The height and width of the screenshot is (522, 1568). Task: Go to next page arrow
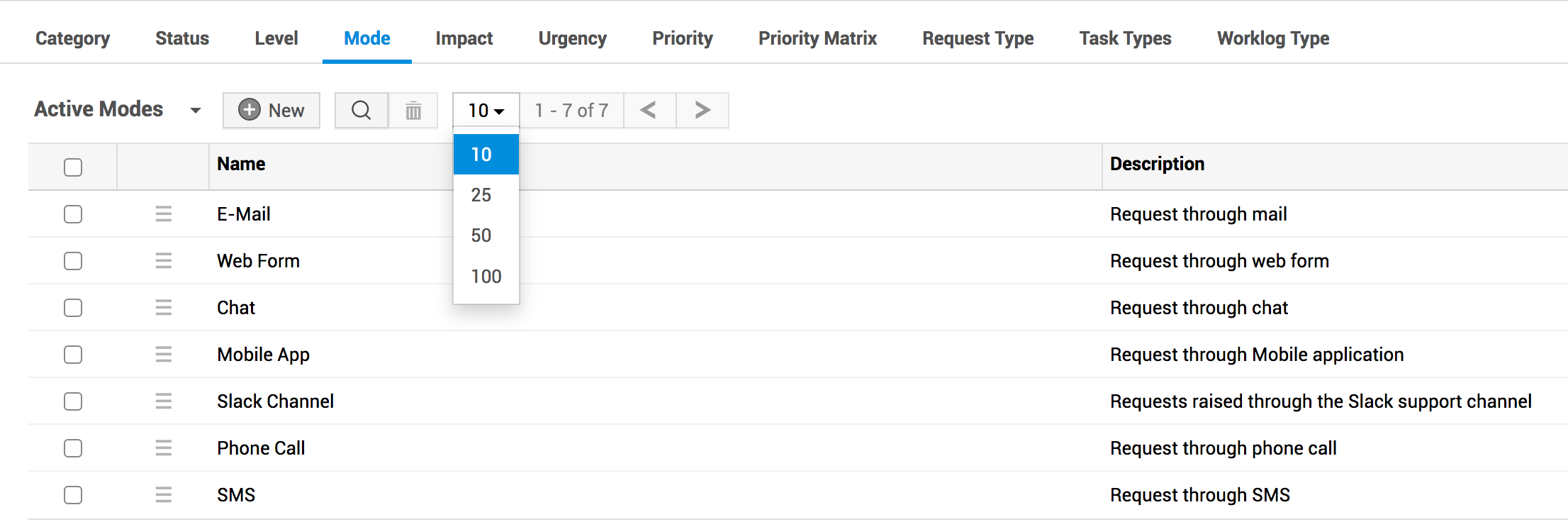(702, 111)
